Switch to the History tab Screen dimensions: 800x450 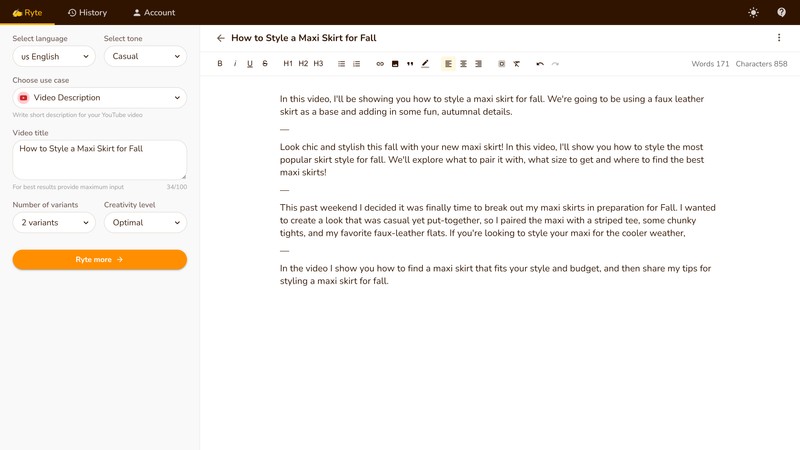click(x=87, y=13)
